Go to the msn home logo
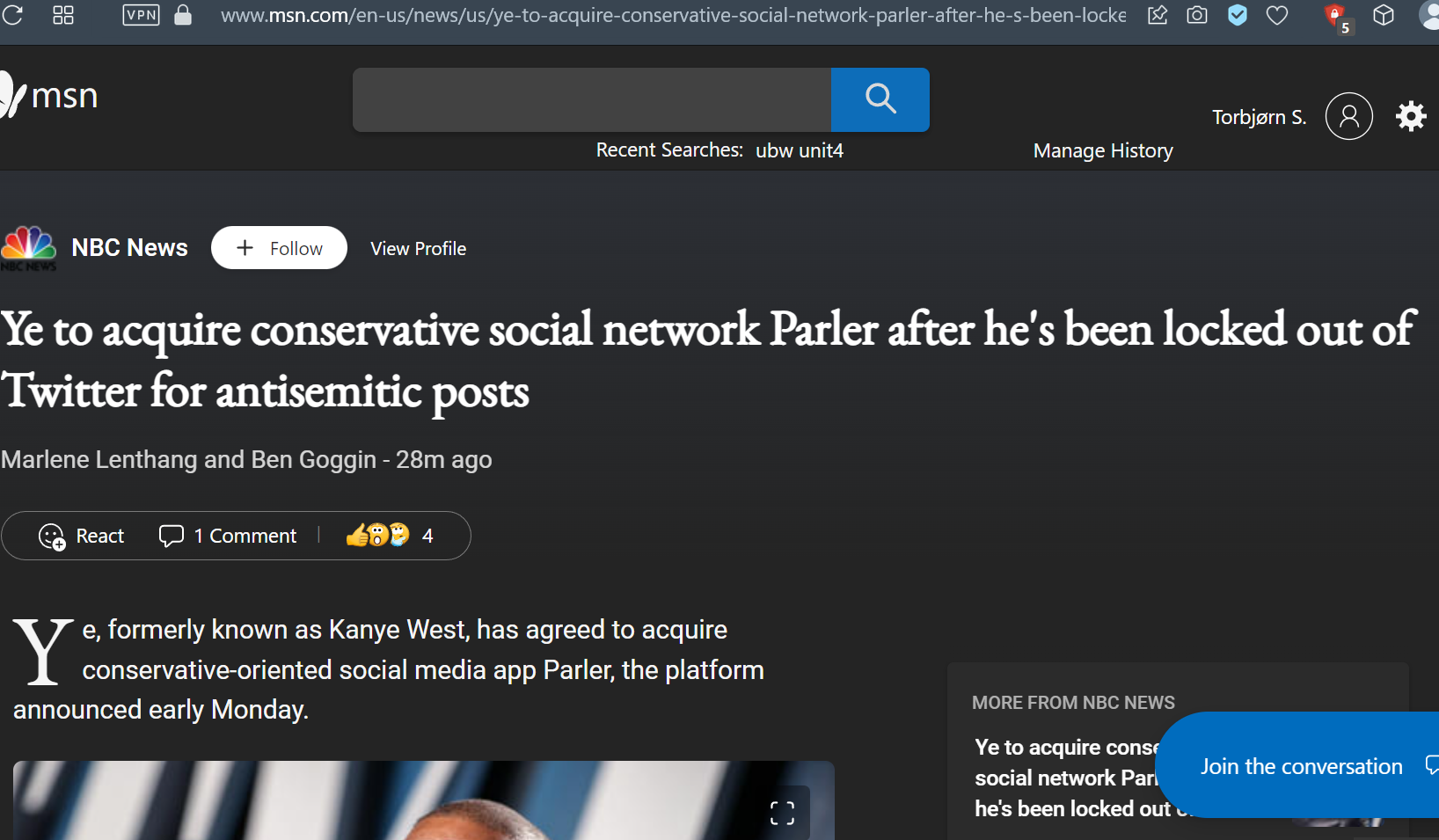 pyautogui.click(x=49, y=95)
